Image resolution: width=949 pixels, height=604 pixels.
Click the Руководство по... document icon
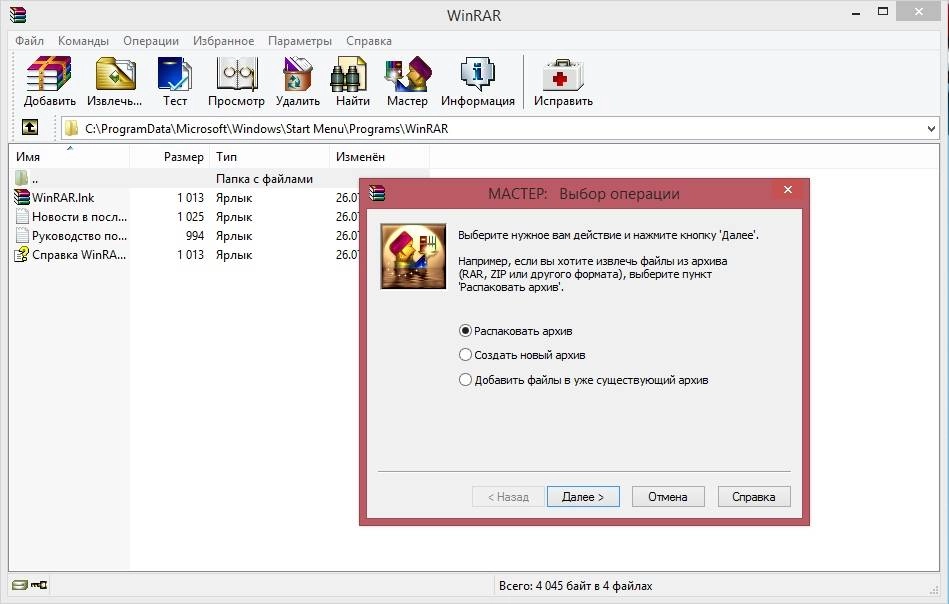click(x=22, y=235)
